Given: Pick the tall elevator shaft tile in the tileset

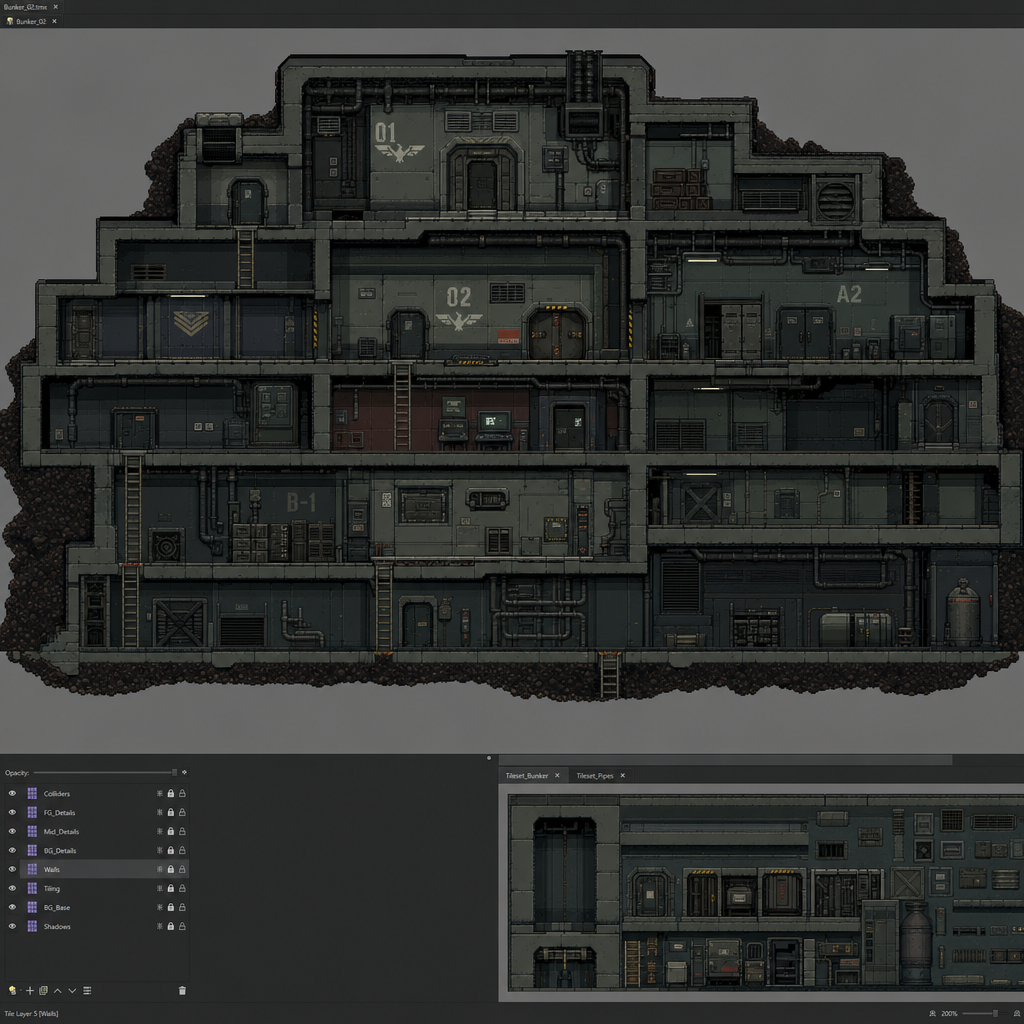Looking at the screenshot, I should (564, 872).
